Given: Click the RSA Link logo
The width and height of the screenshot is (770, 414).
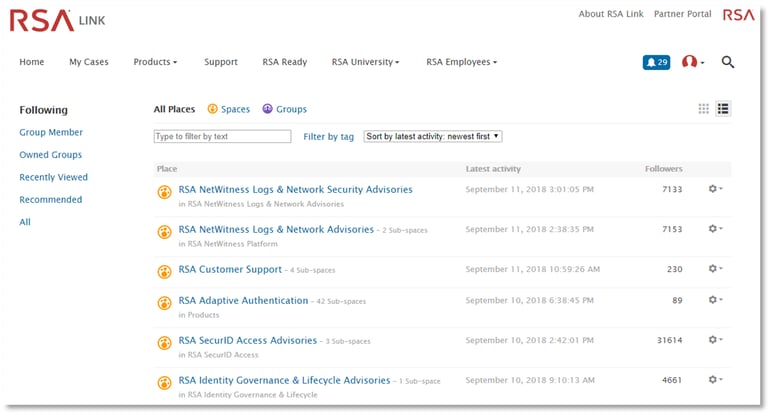Looking at the screenshot, I should coord(58,19).
